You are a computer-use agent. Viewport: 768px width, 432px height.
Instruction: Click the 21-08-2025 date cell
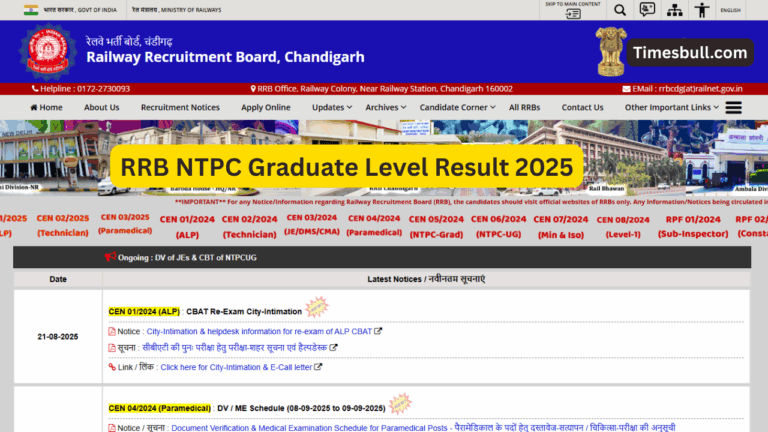[x=58, y=336]
